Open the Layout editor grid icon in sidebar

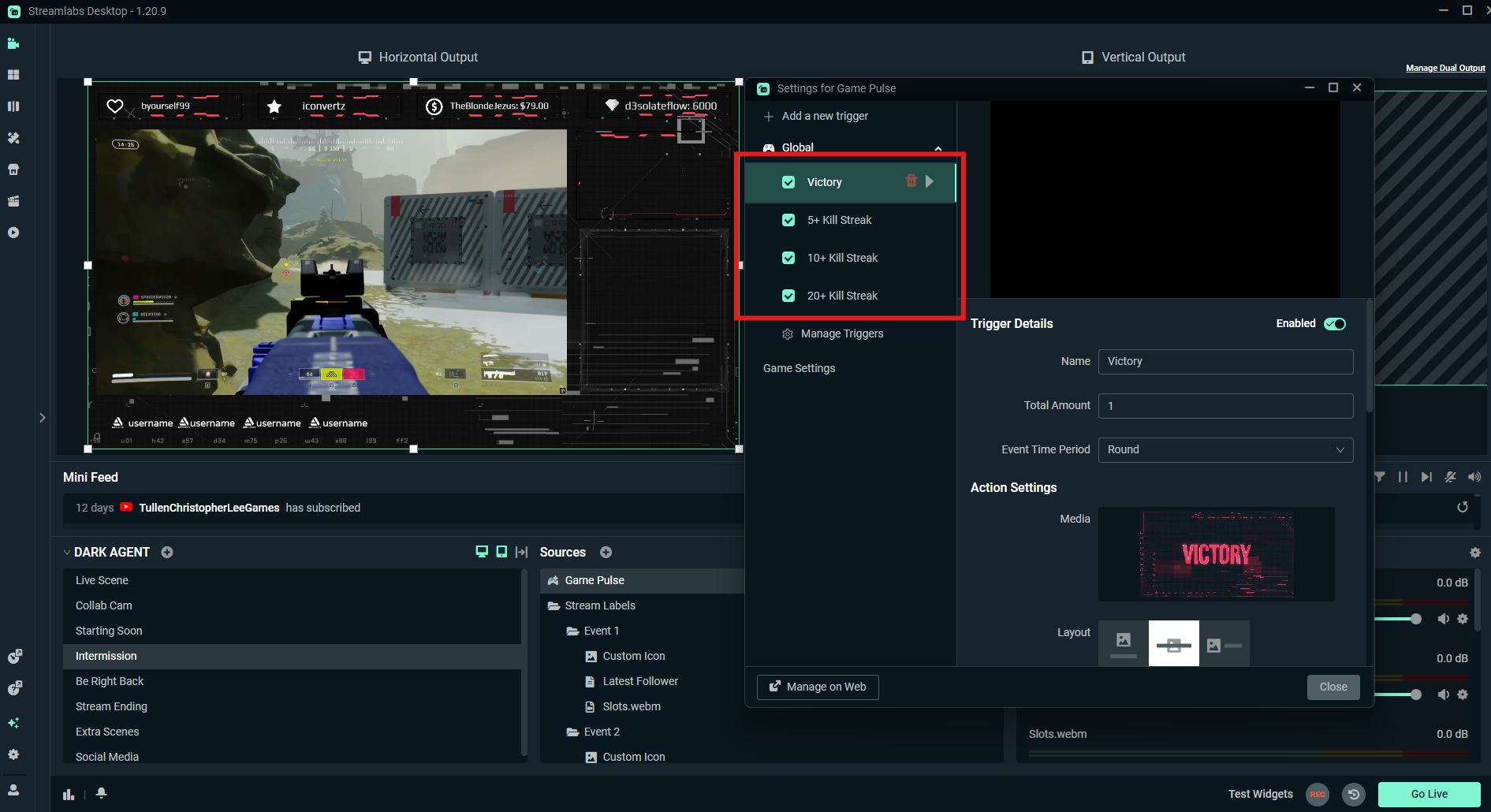coord(13,75)
